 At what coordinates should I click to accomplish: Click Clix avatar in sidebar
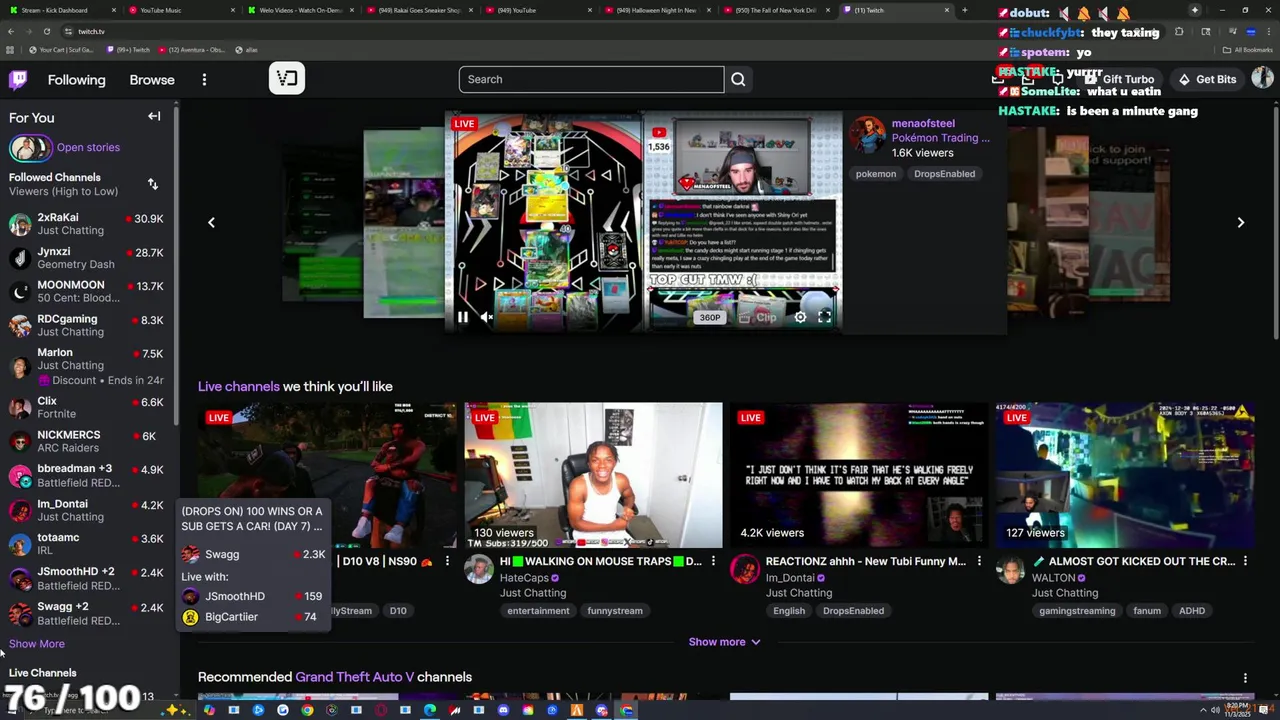[20, 408]
